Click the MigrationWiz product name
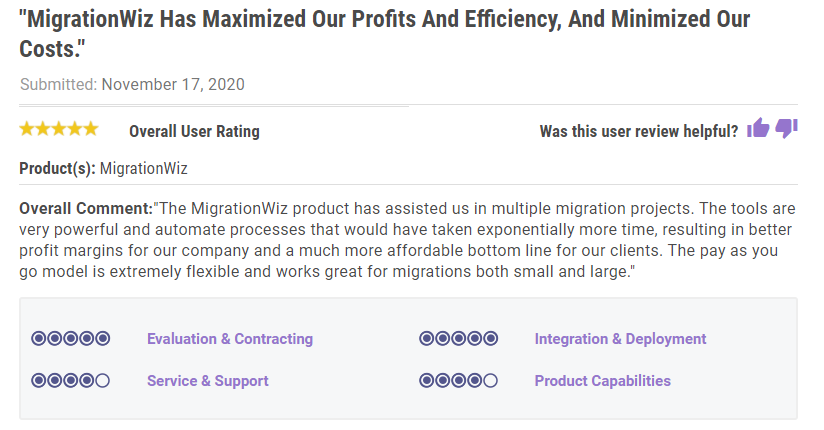The height and width of the screenshot is (430, 824). click(x=144, y=168)
